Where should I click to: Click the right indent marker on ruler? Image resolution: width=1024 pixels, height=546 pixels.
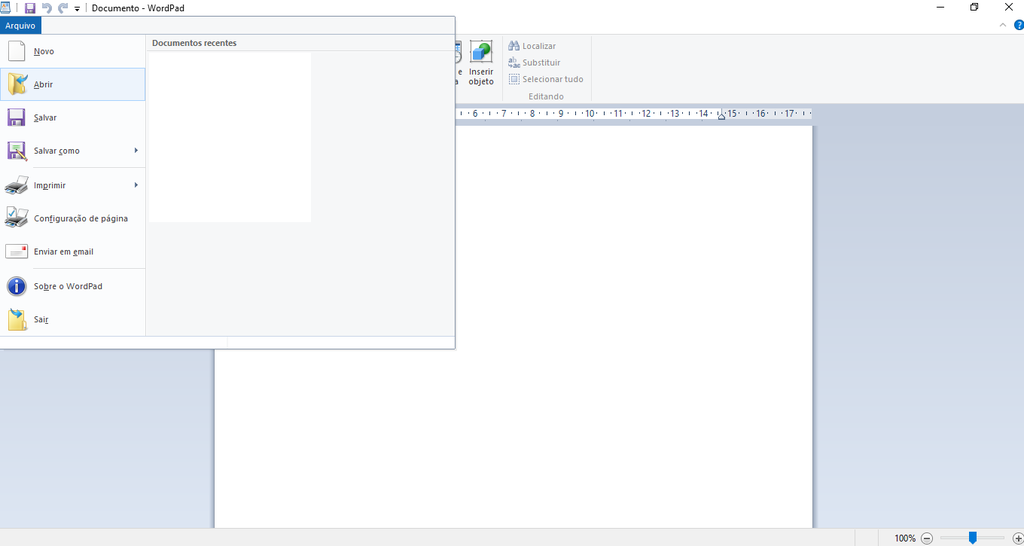tap(722, 116)
